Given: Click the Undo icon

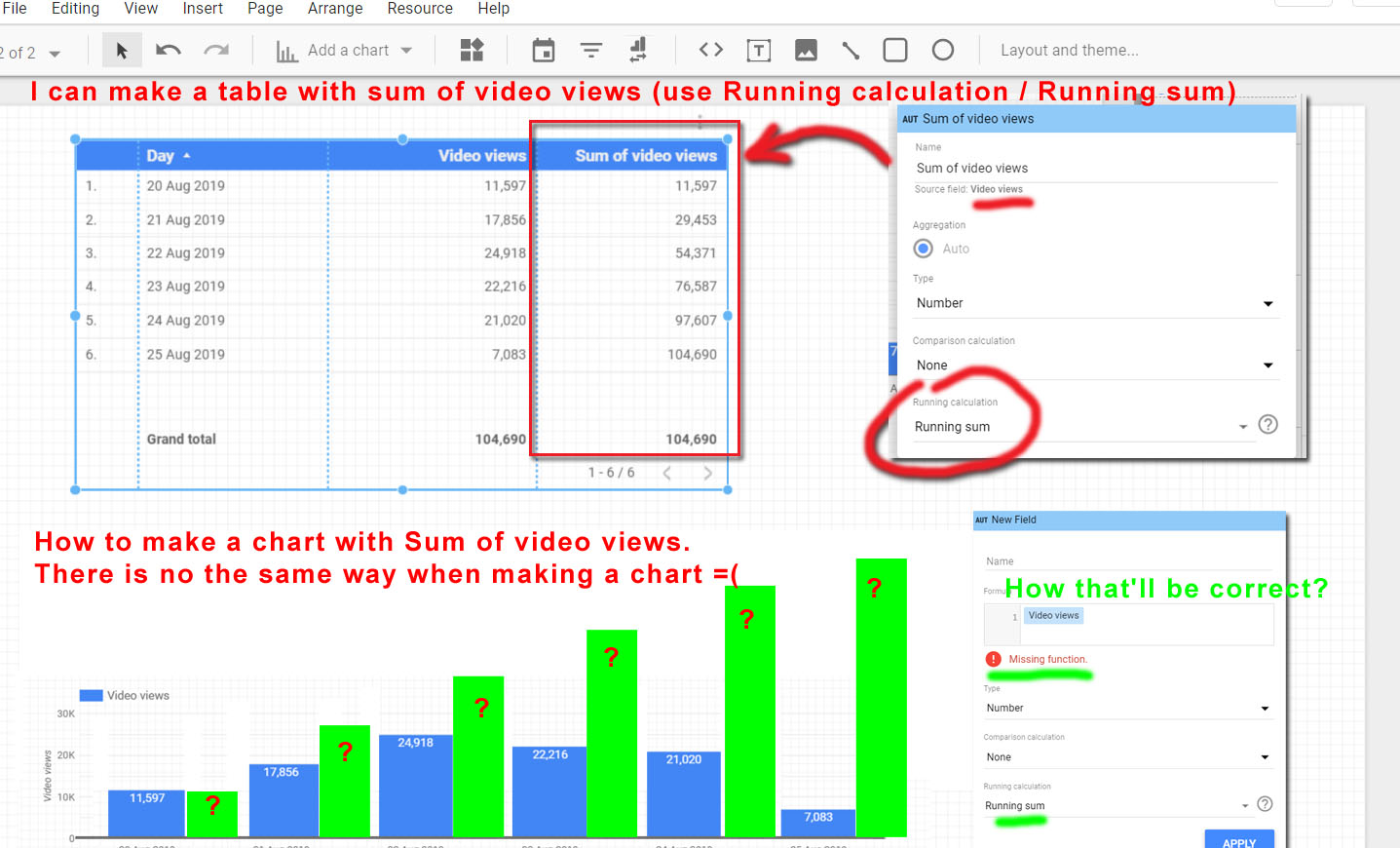Looking at the screenshot, I should click(168, 50).
